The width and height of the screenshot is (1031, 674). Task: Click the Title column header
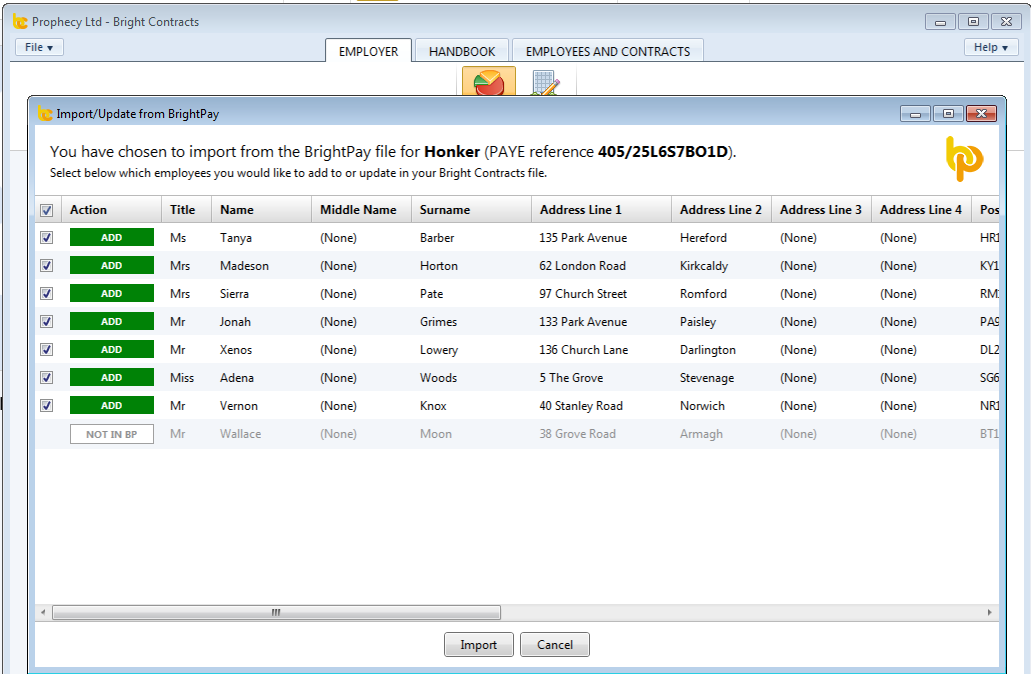click(x=187, y=210)
